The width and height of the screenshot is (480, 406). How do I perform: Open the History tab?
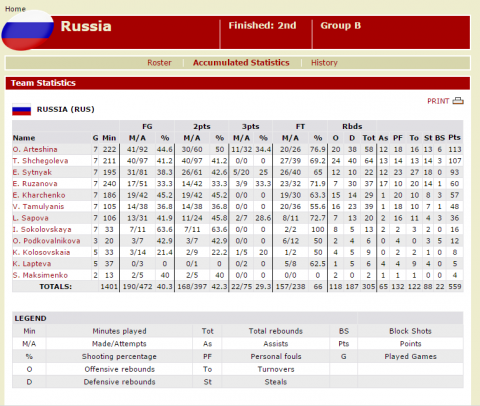324,63
